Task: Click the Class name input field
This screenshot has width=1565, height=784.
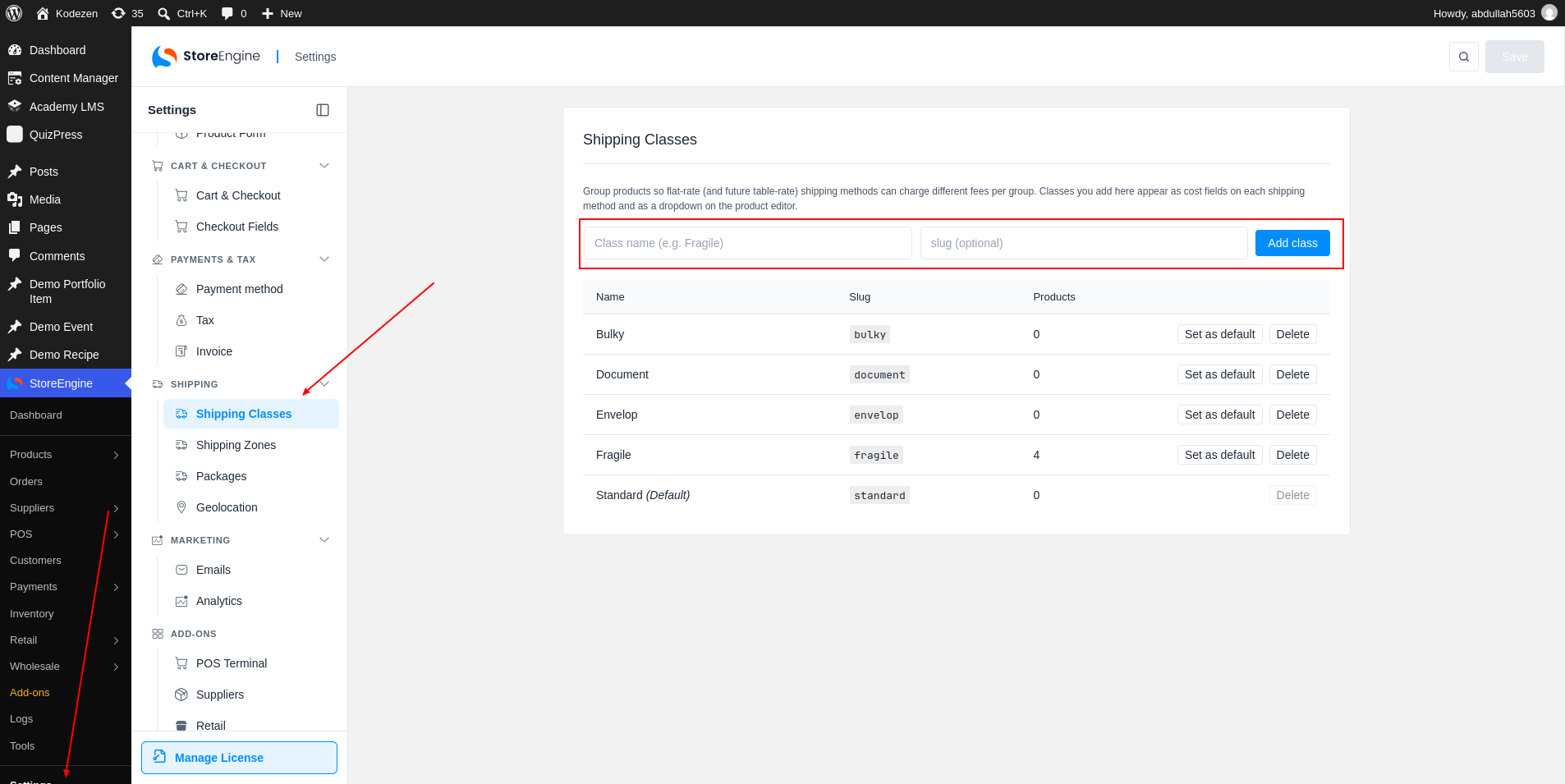Action: pyautogui.click(x=748, y=243)
